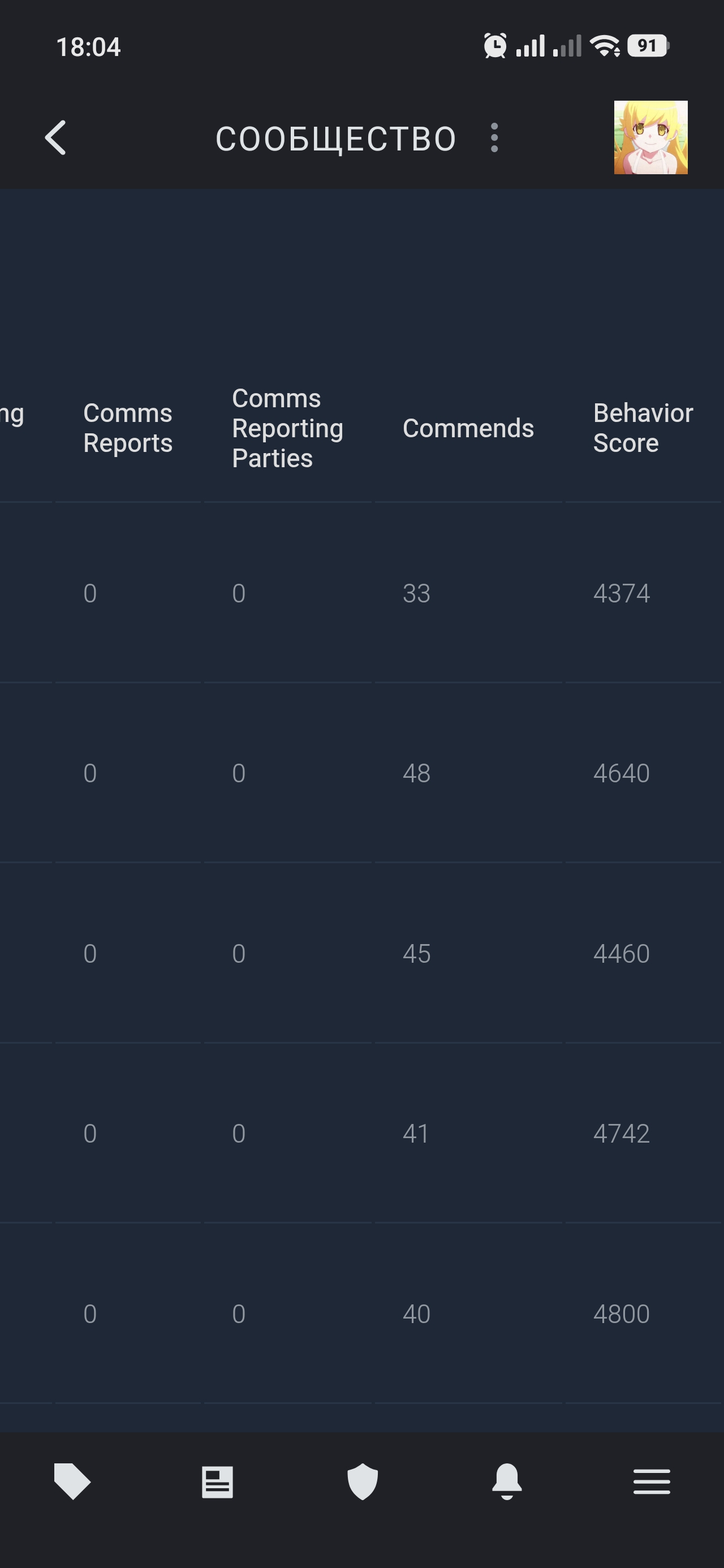724x1568 pixels.
Task: Open the news feed icon tab
Action: [217, 1481]
